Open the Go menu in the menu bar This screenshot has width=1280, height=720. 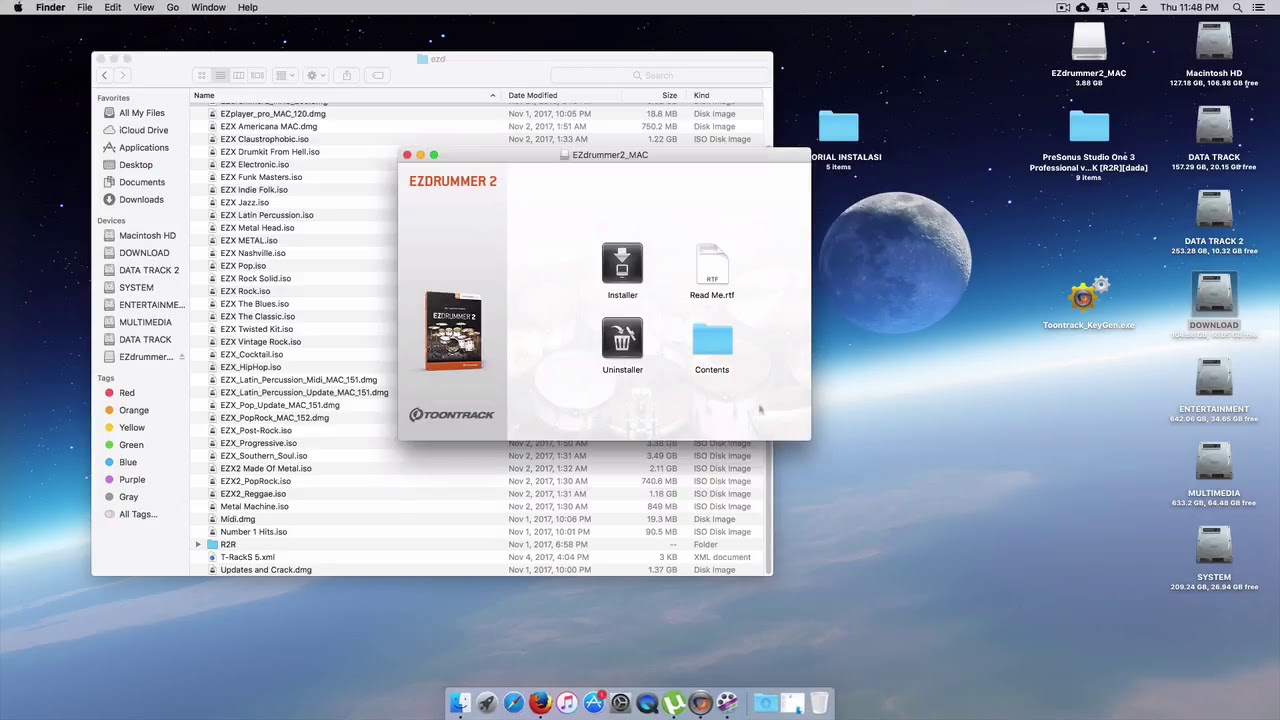(x=173, y=7)
